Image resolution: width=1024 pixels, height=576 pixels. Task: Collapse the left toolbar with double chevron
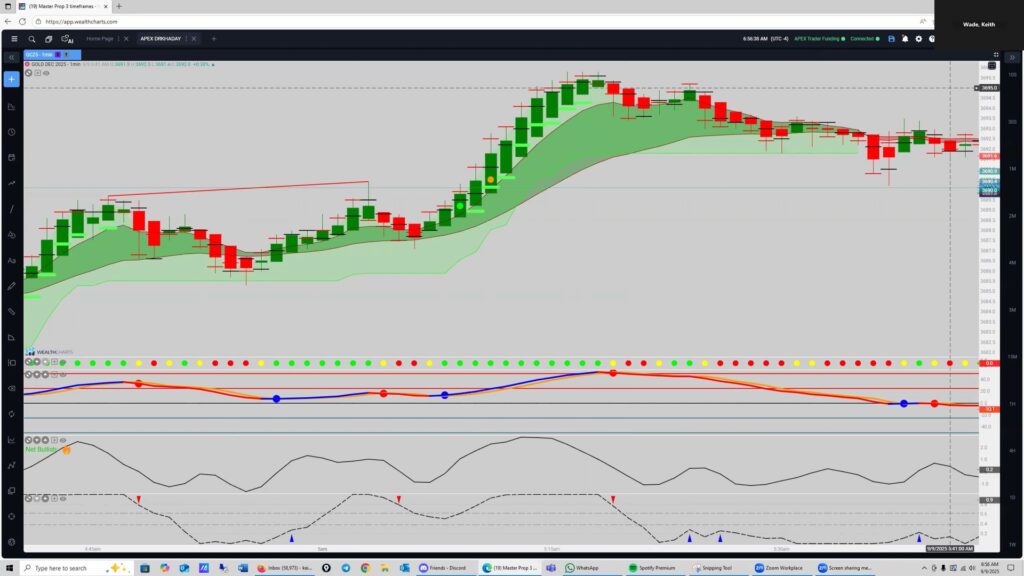tap(12, 58)
